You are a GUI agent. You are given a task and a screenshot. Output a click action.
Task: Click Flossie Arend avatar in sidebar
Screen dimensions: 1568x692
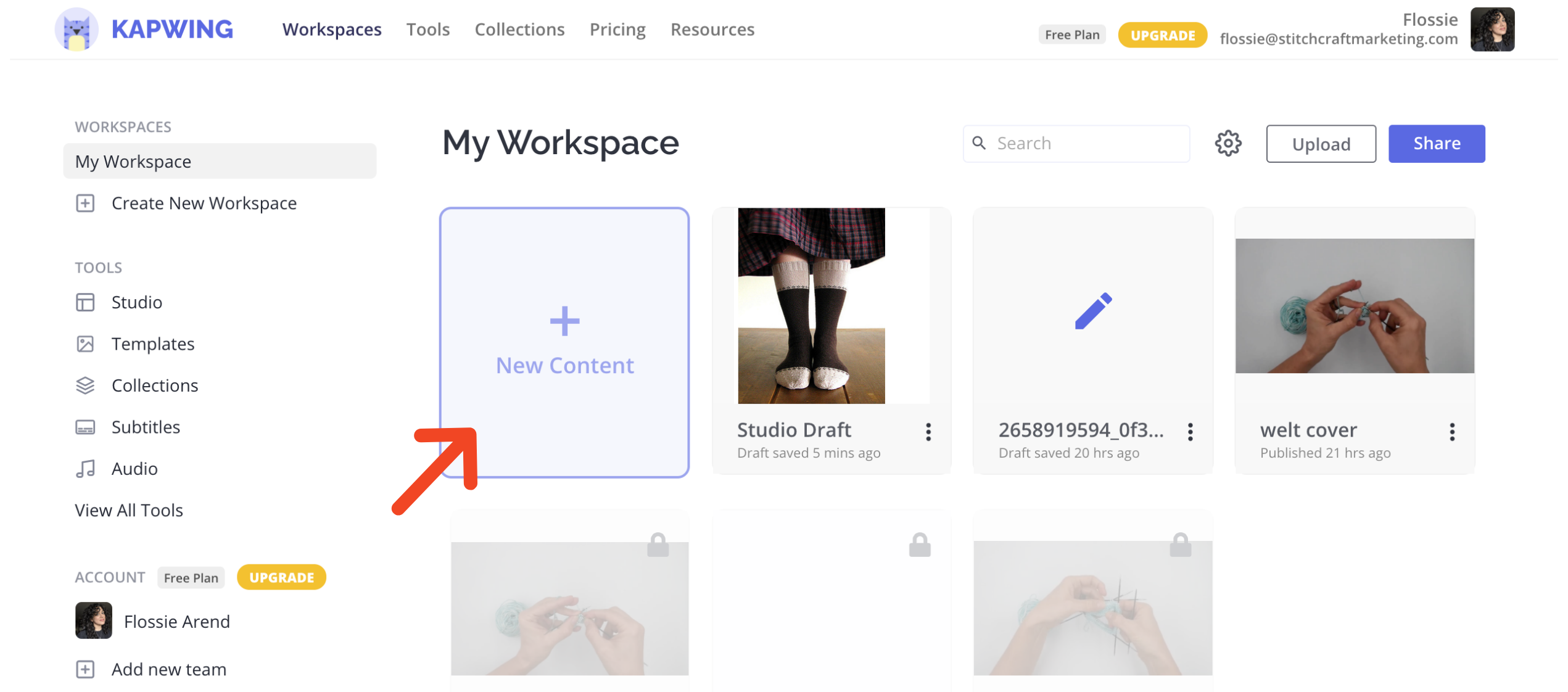point(94,620)
